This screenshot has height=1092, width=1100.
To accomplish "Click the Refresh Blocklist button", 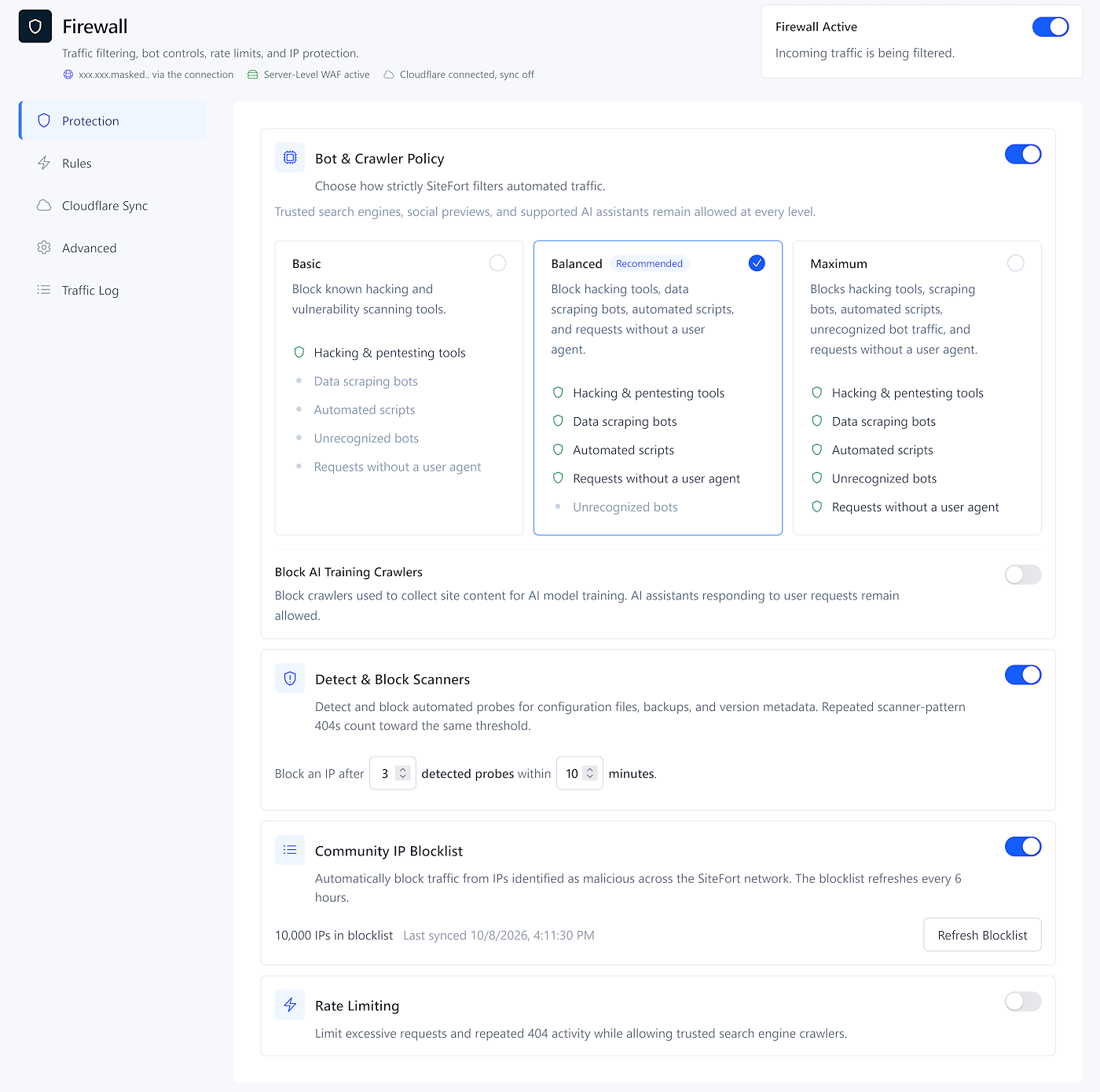I will click(982, 935).
